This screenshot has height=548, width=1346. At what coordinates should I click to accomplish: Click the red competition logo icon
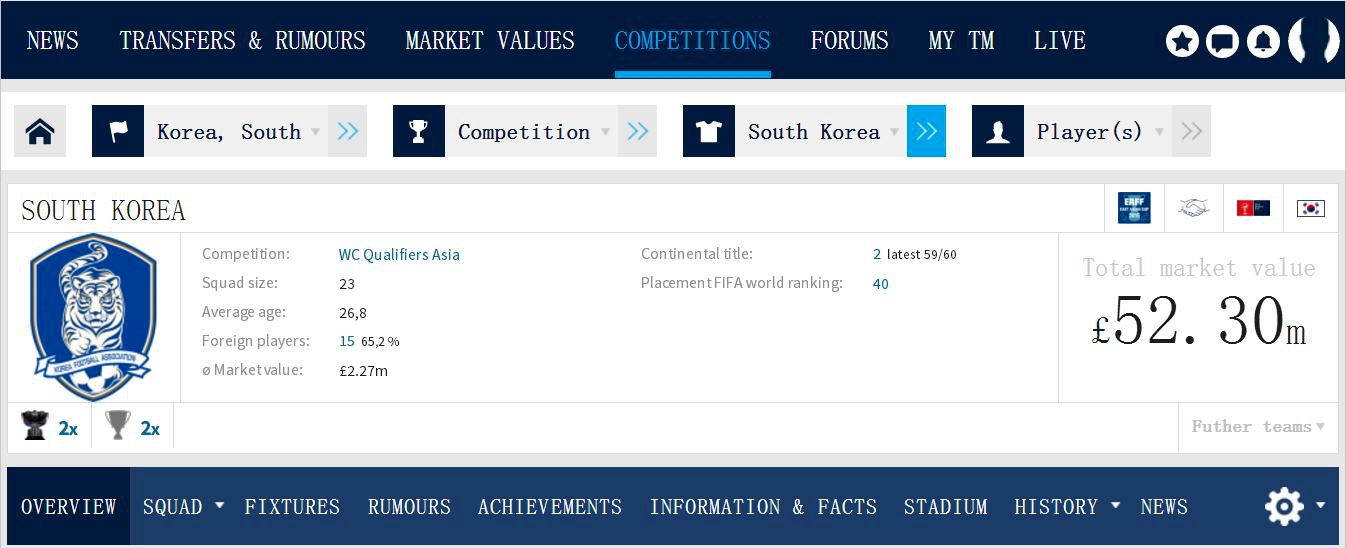point(1253,208)
